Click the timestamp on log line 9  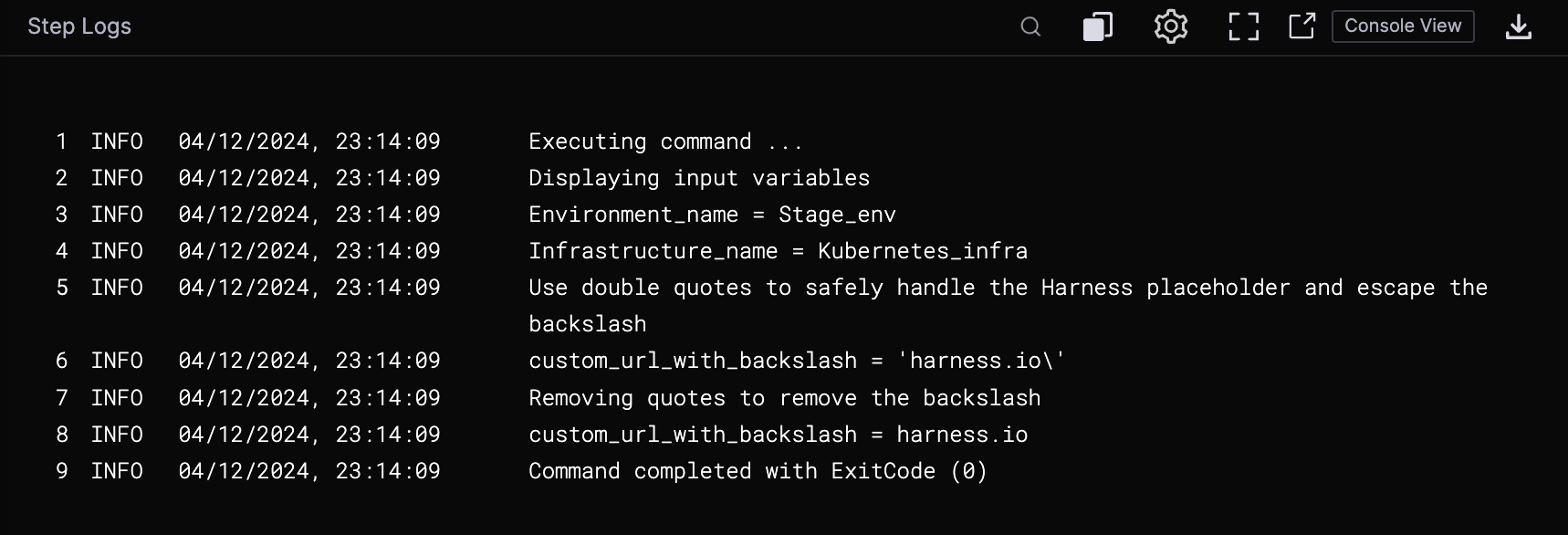(309, 471)
